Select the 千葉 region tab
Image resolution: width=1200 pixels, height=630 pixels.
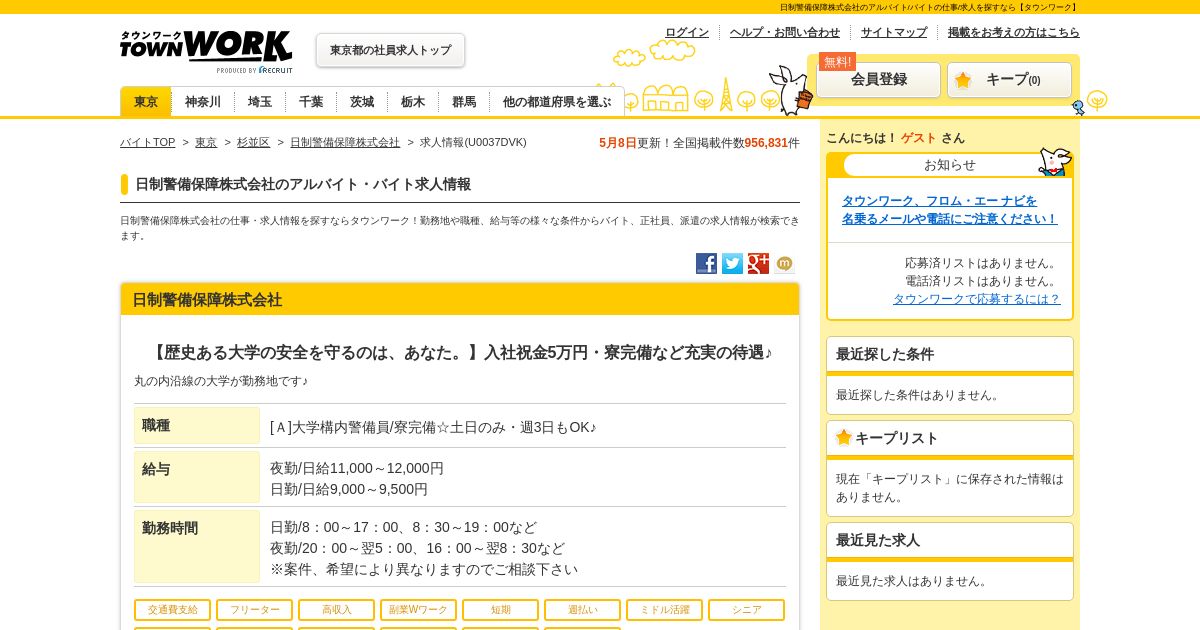coord(311,102)
